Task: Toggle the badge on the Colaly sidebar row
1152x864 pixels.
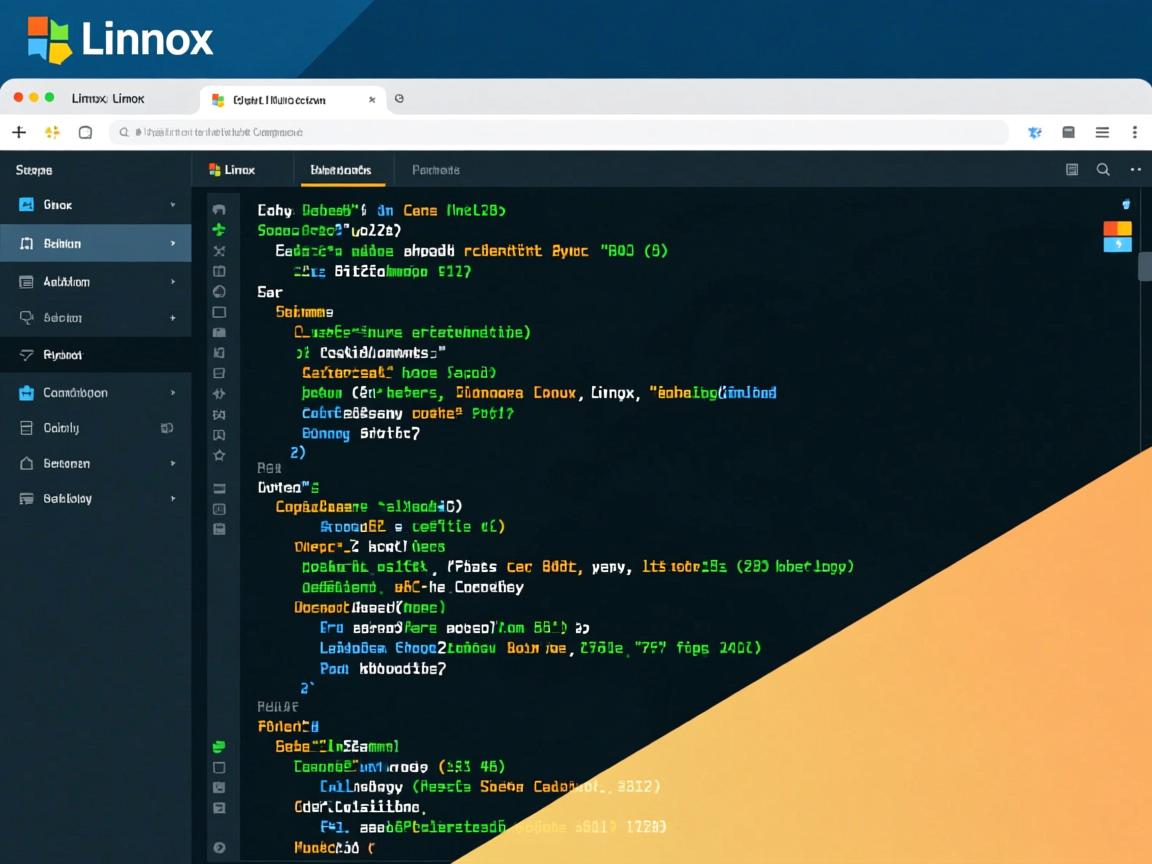Action: tap(167, 428)
